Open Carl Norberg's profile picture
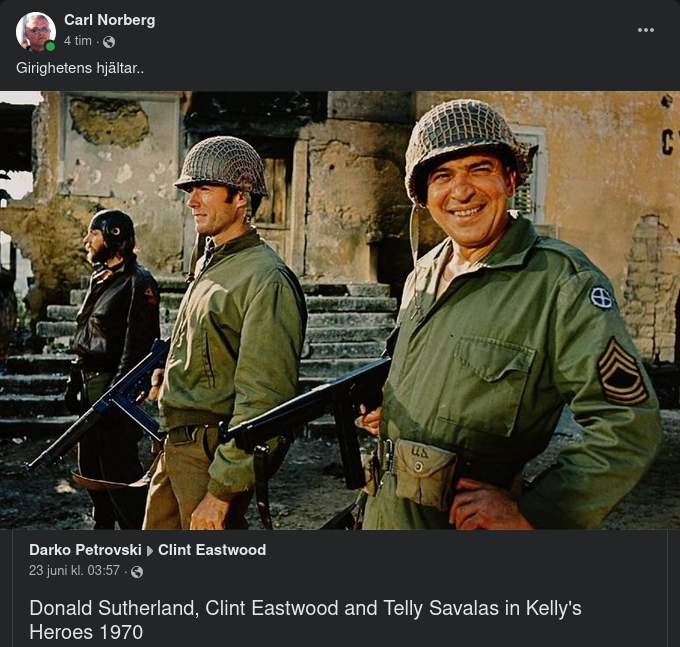 pyautogui.click(x=35, y=31)
